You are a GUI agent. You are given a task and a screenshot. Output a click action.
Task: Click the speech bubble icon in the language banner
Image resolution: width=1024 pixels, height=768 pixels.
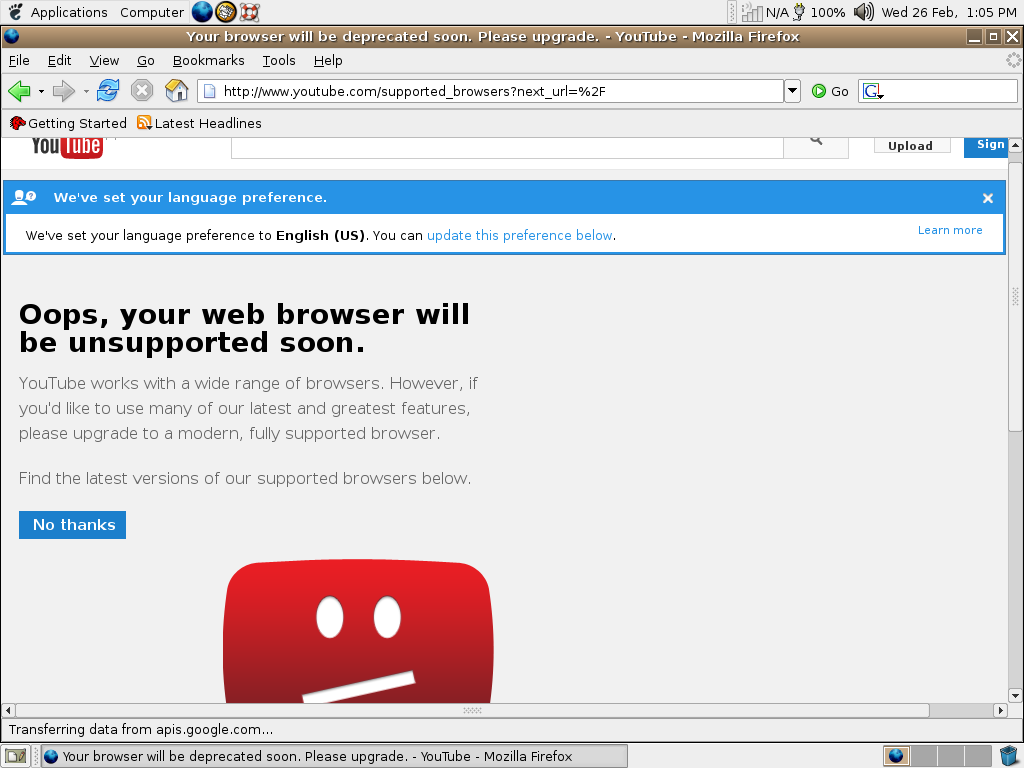click(x=24, y=197)
